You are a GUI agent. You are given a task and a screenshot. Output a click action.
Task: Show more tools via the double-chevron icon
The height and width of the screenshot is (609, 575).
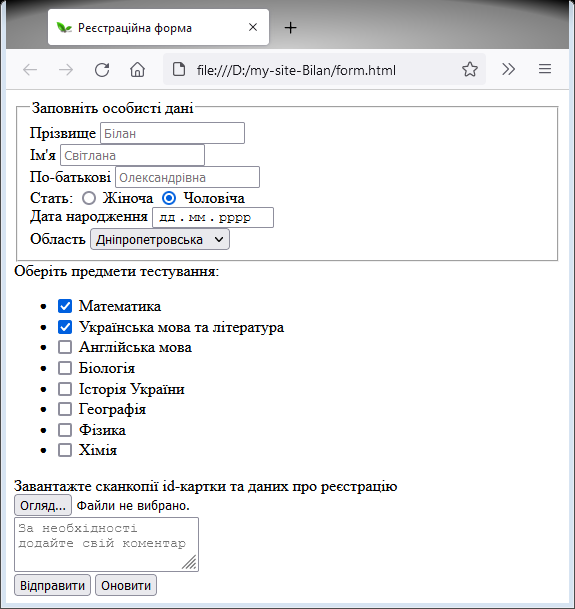click(x=508, y=69)
